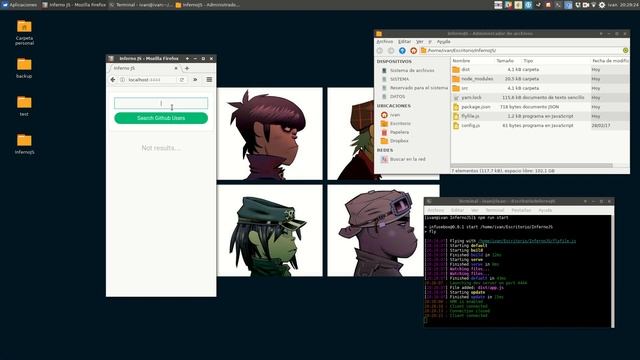Open a new Firefox tab
The height and width of the screenshot is (360, 640).
tap(187, 69)
